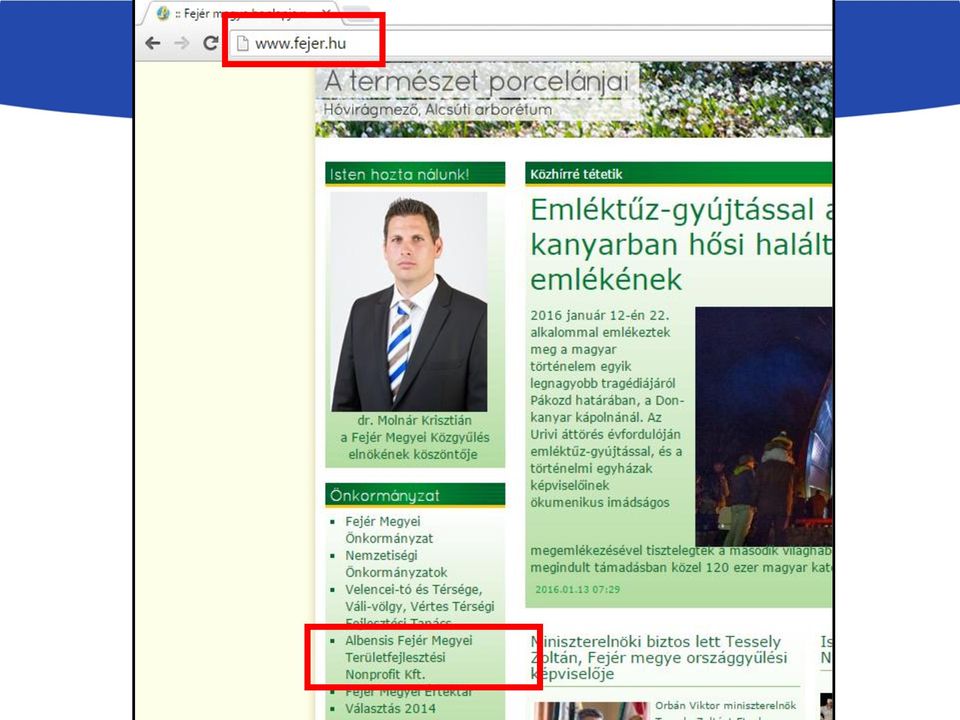Click the browser Back arrow
960x720 pixels.
[x=152, y=43]
